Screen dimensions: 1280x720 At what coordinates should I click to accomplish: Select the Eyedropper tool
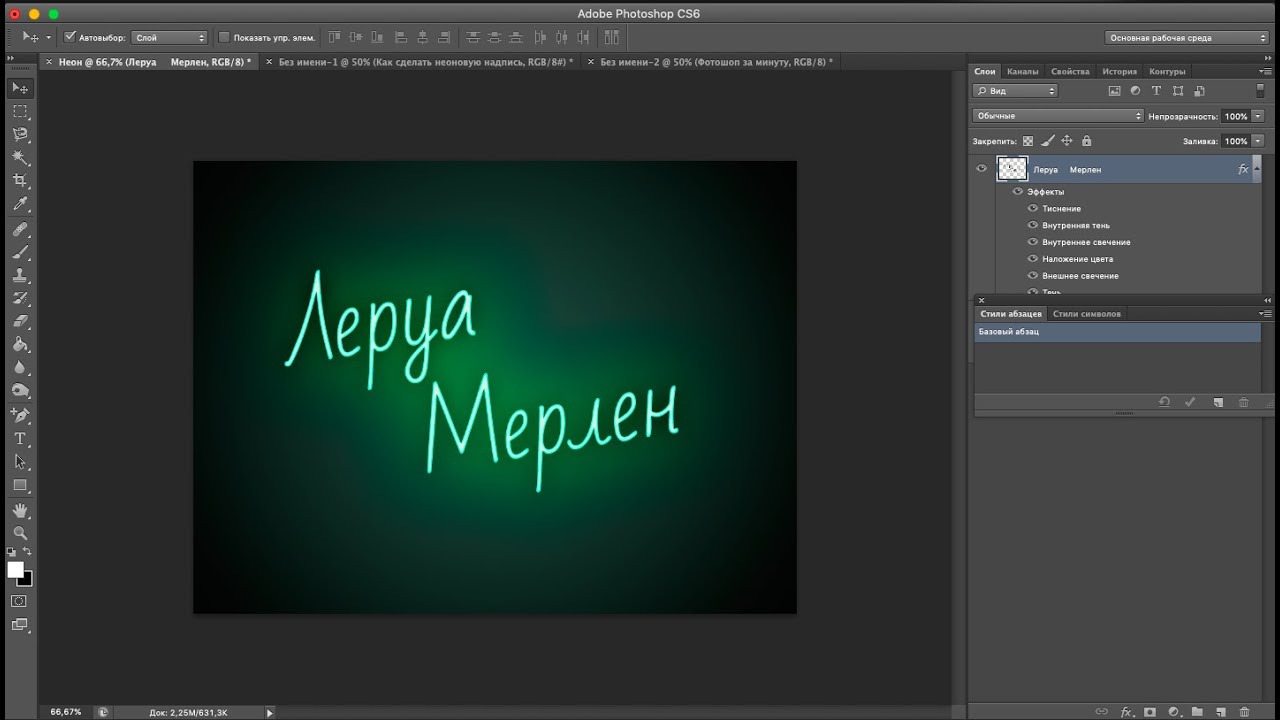pyautogui.click(x=20, y=204)
